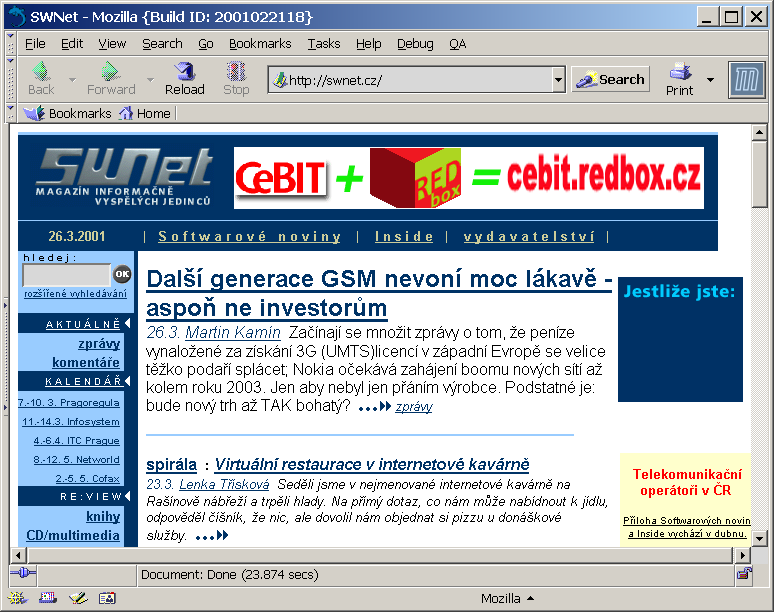Follow the vydavatelství link

pos(529,236)
